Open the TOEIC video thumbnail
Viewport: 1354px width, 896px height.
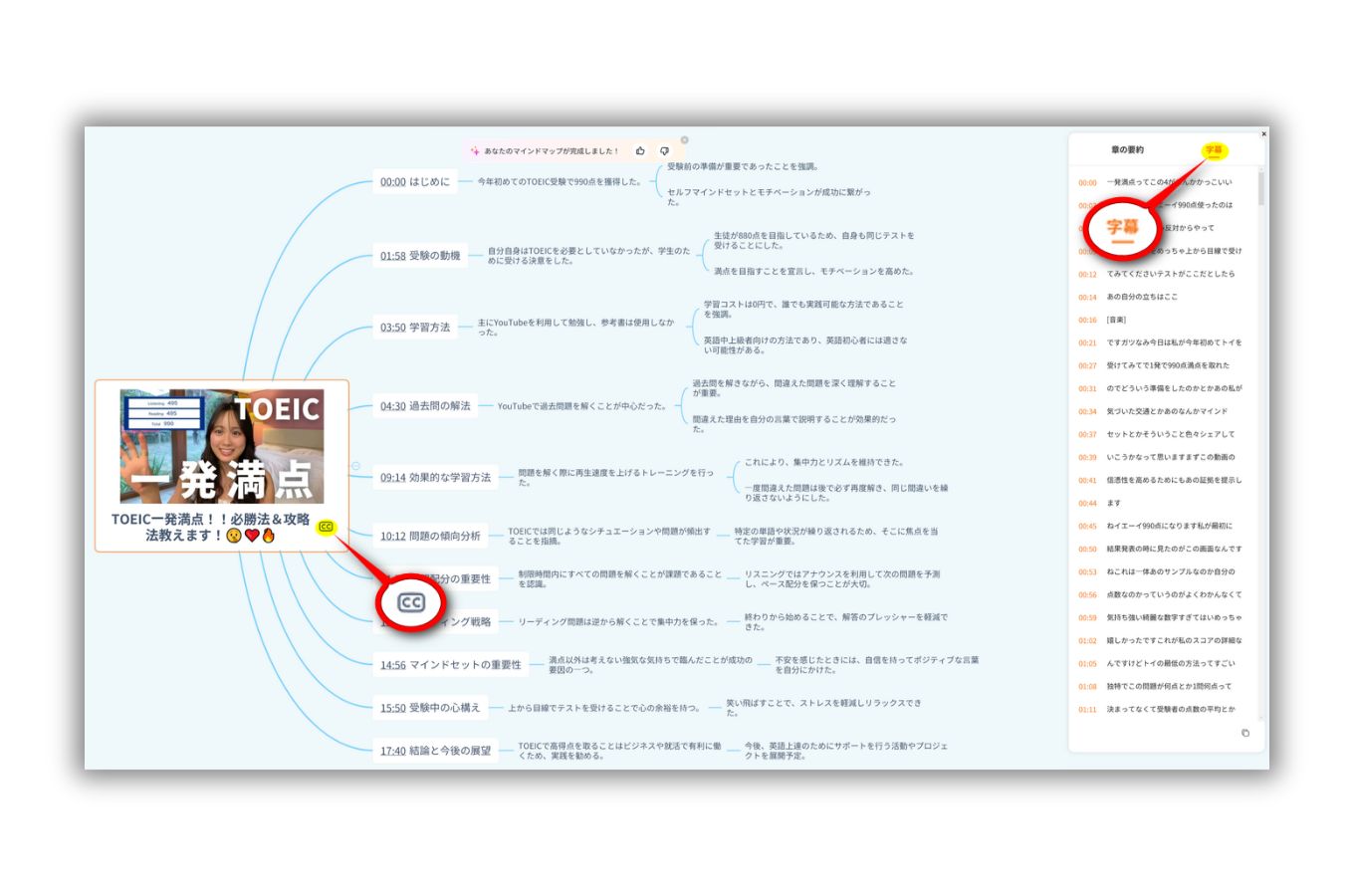coord(222,446)
